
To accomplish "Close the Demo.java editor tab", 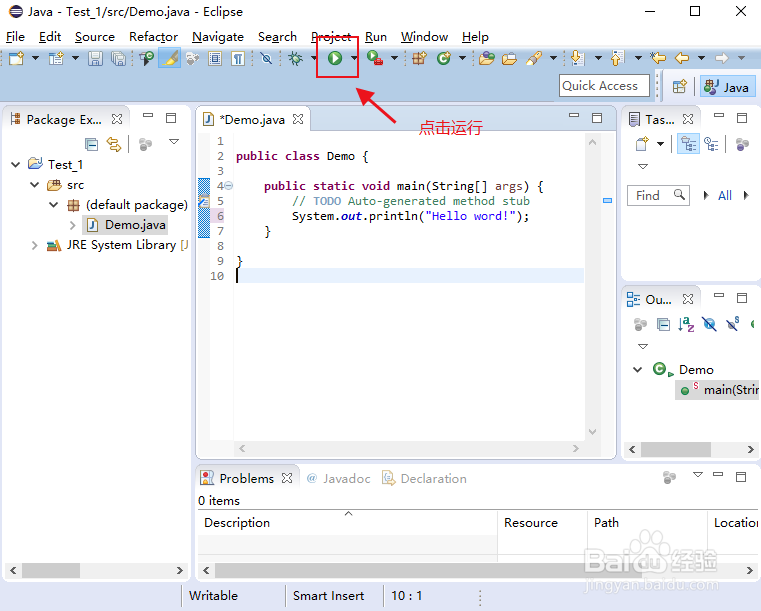I will click(298, 119).
